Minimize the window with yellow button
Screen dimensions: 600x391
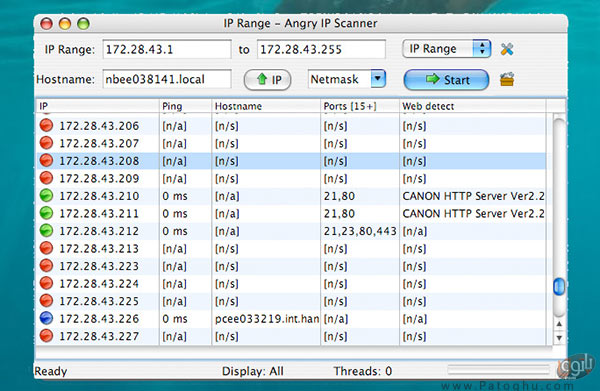65,24
